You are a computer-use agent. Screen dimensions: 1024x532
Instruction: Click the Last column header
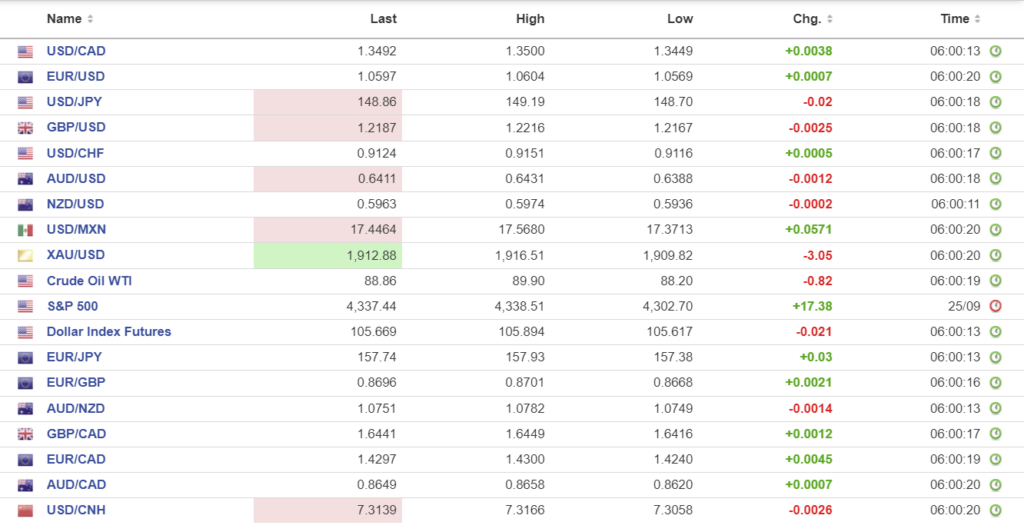click(383, 19)
